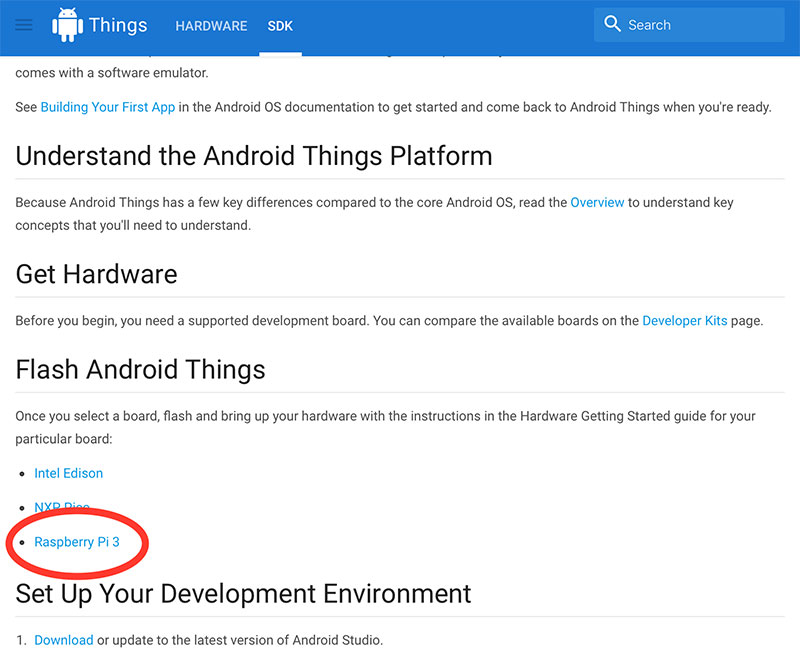Open the Developer Kits page link
The width and height of the screenshot is (800, 658).
point(685,321)
